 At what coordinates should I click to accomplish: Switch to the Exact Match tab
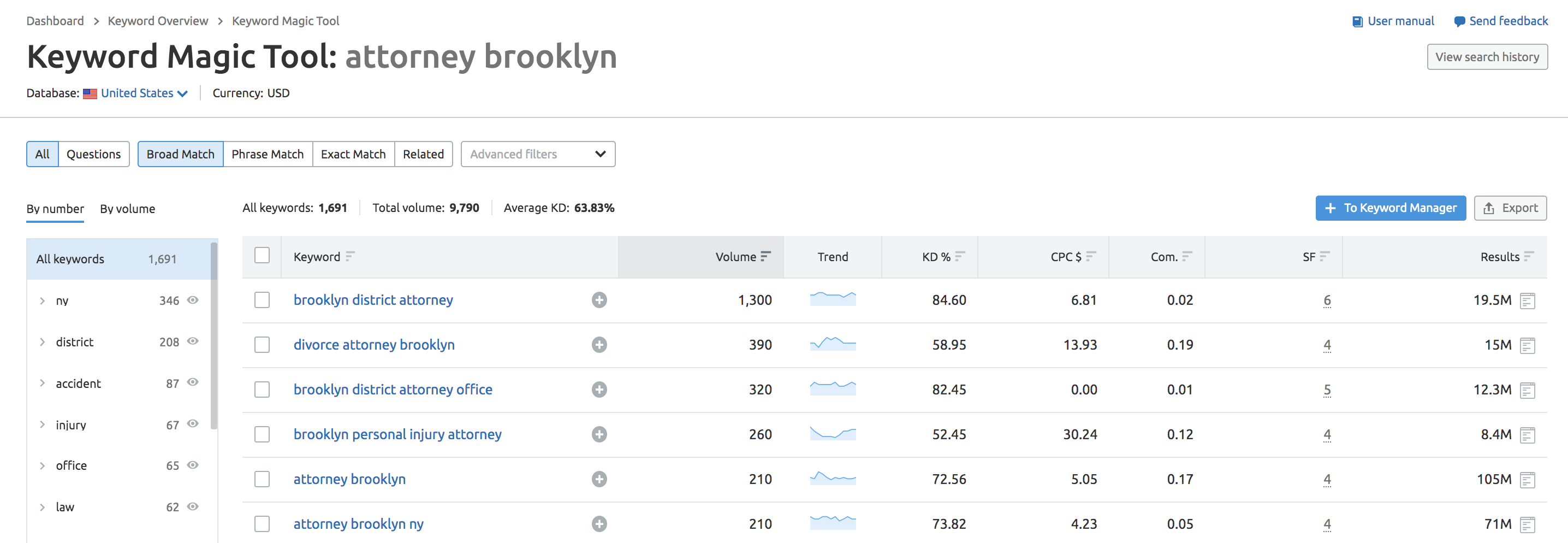point(353,154)
